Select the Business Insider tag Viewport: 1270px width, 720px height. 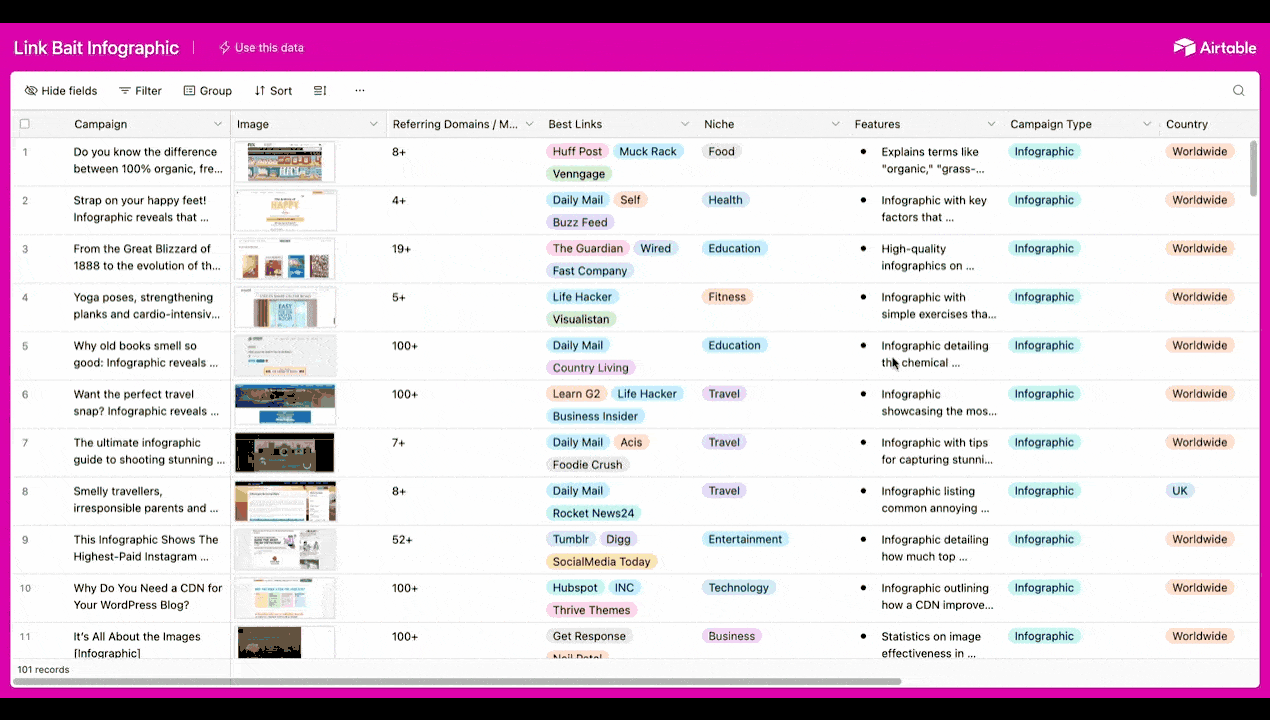click(596, 416)
